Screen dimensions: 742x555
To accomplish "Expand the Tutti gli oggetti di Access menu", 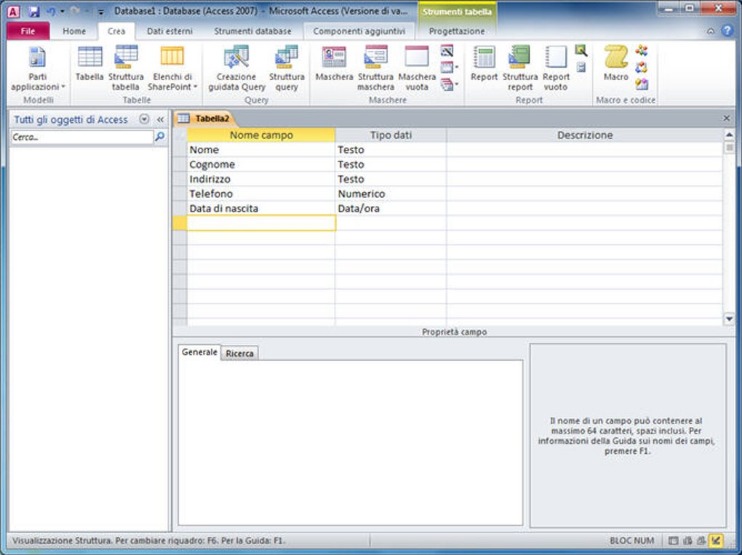I will [x=144, y=119].
